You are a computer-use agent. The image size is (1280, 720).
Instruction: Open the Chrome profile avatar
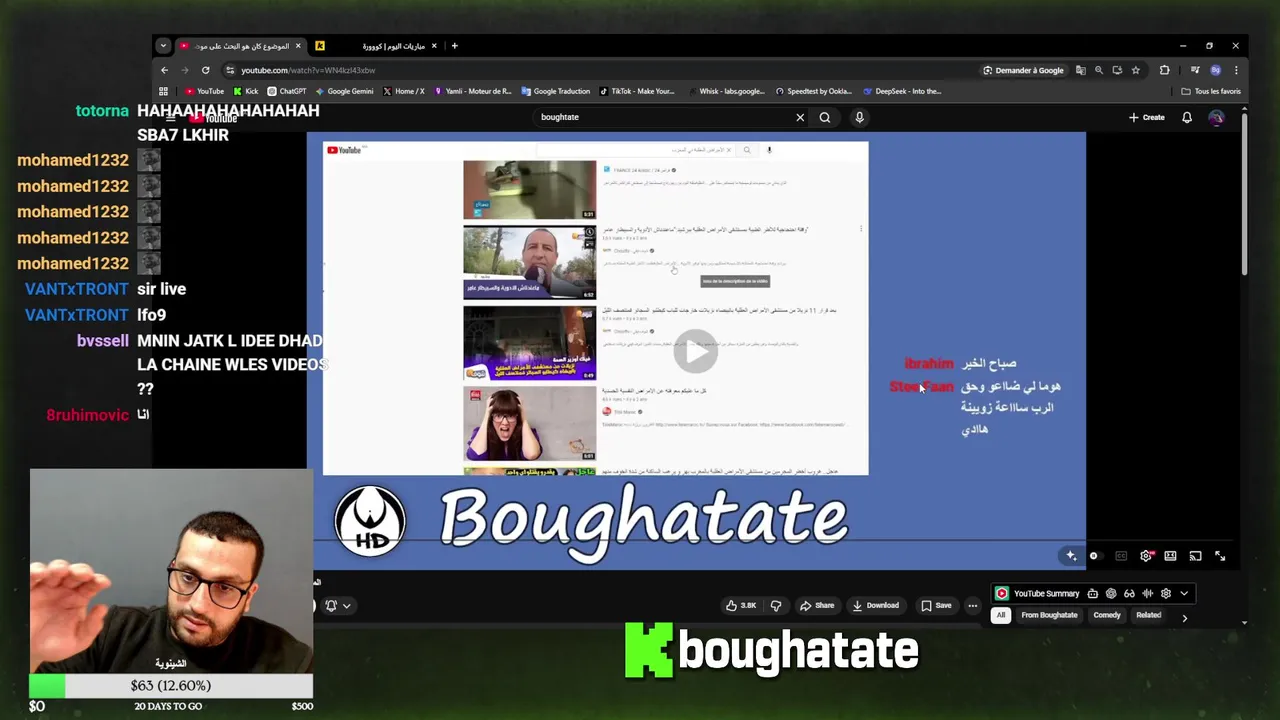point(1216,70)
